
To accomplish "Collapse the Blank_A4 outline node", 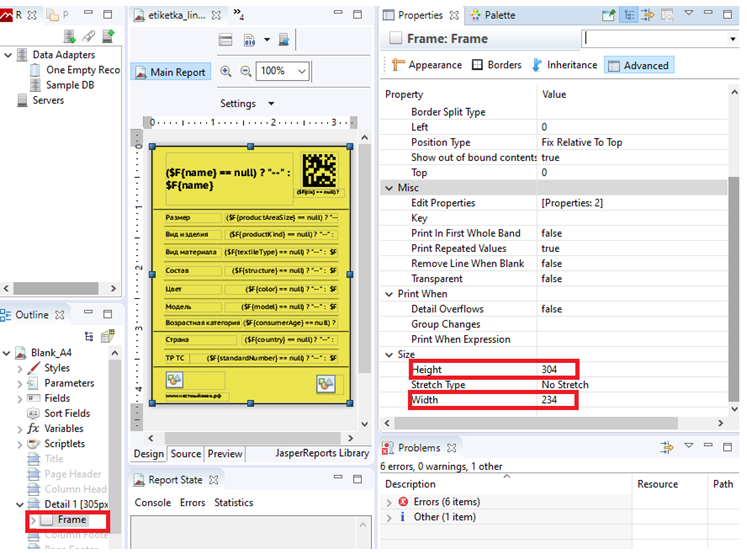I will [6, 353].
